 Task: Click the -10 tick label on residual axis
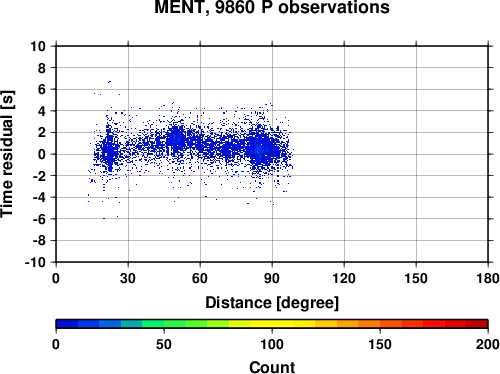(35, 263)
